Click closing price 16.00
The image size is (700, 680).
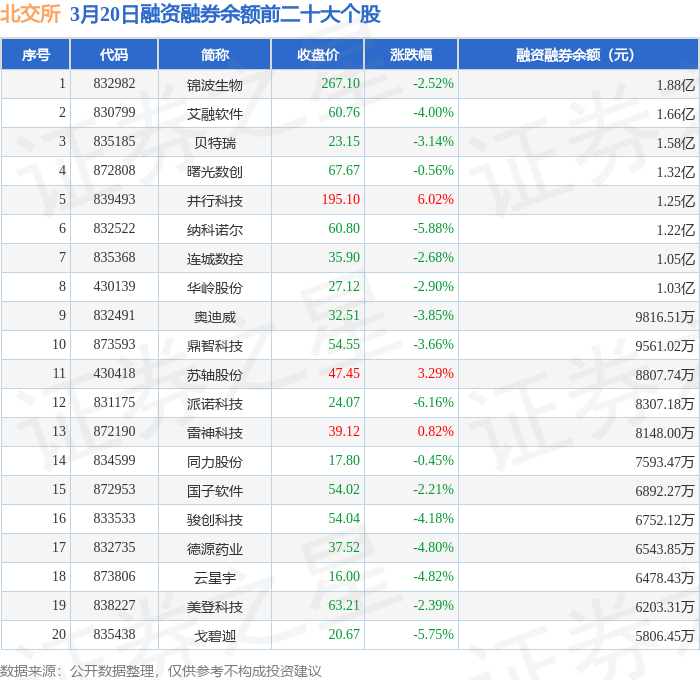[x=344, y=577]
